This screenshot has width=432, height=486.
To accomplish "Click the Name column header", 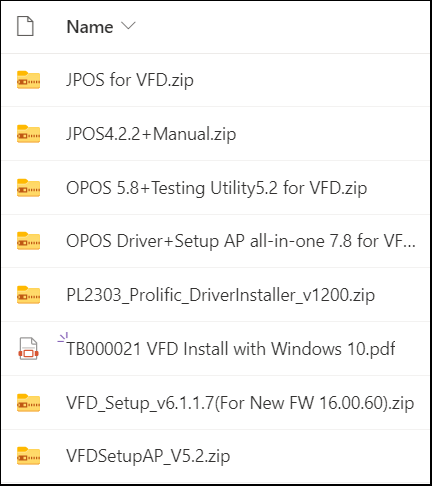I will [90, 27].
